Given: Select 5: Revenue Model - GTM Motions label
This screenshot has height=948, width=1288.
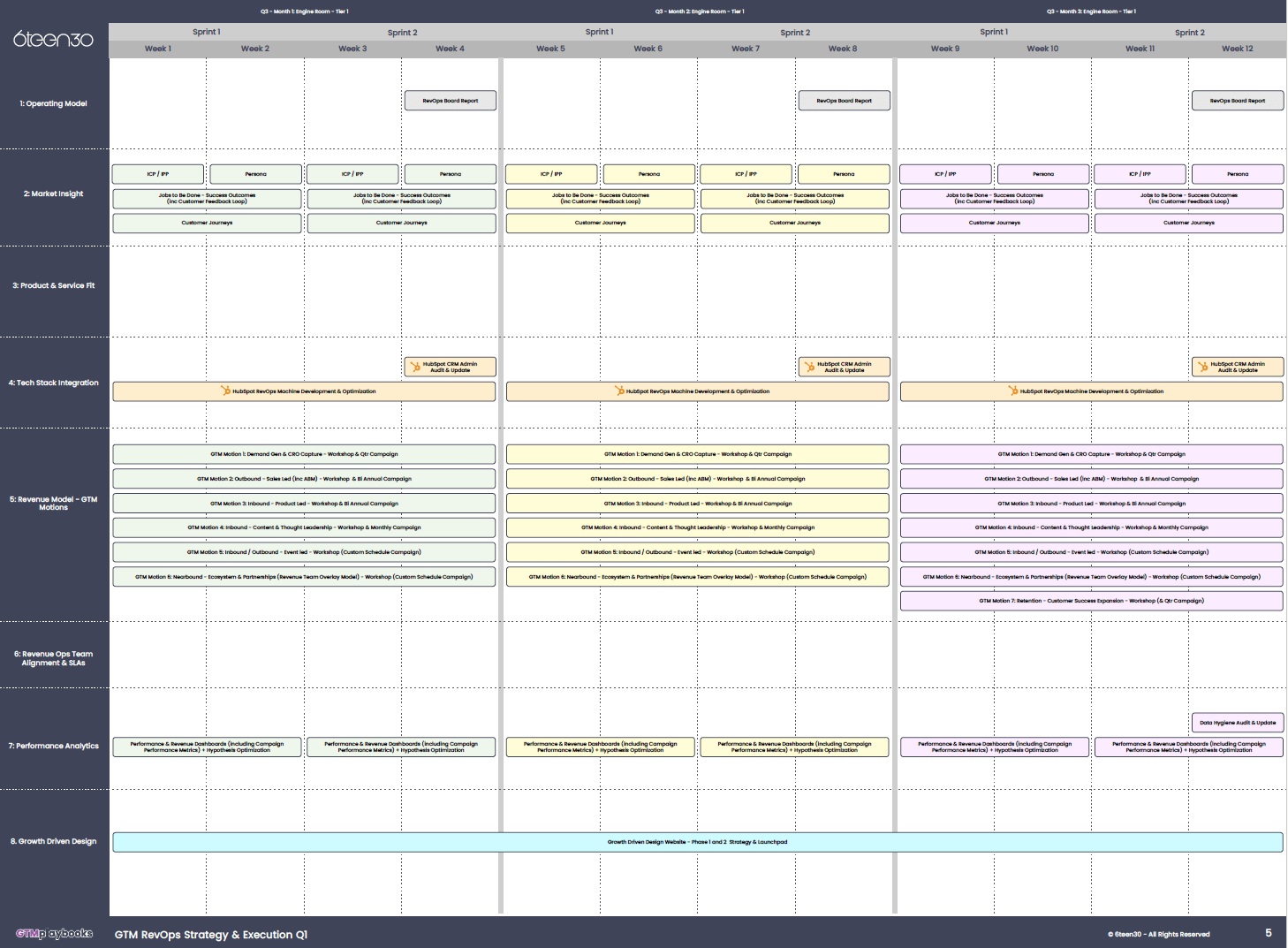Looking at the screenshot, I should 54,503.
